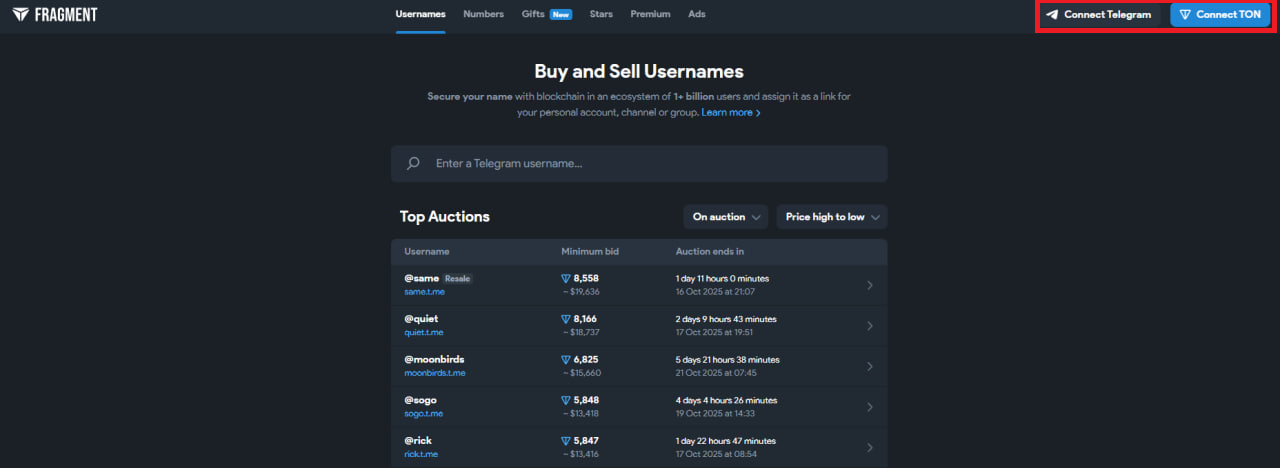Click the magnifier icon in search bar
The height and width of the screenshot is (468, 1280).
(413, 163)
